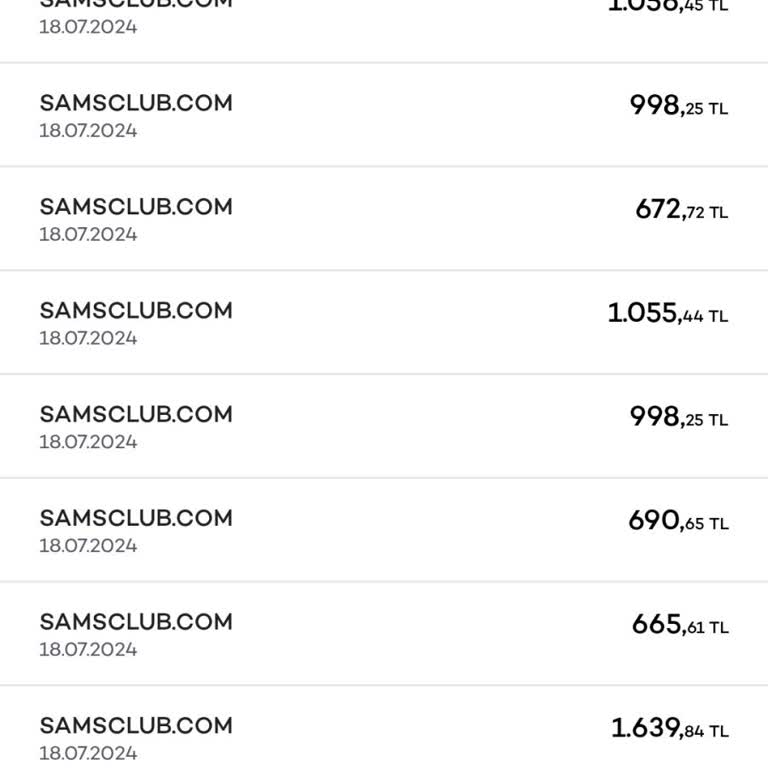
Task: Tap the 18.07.2024 date on 1.055,44 TL row
Action: click(x=88, y=339)
